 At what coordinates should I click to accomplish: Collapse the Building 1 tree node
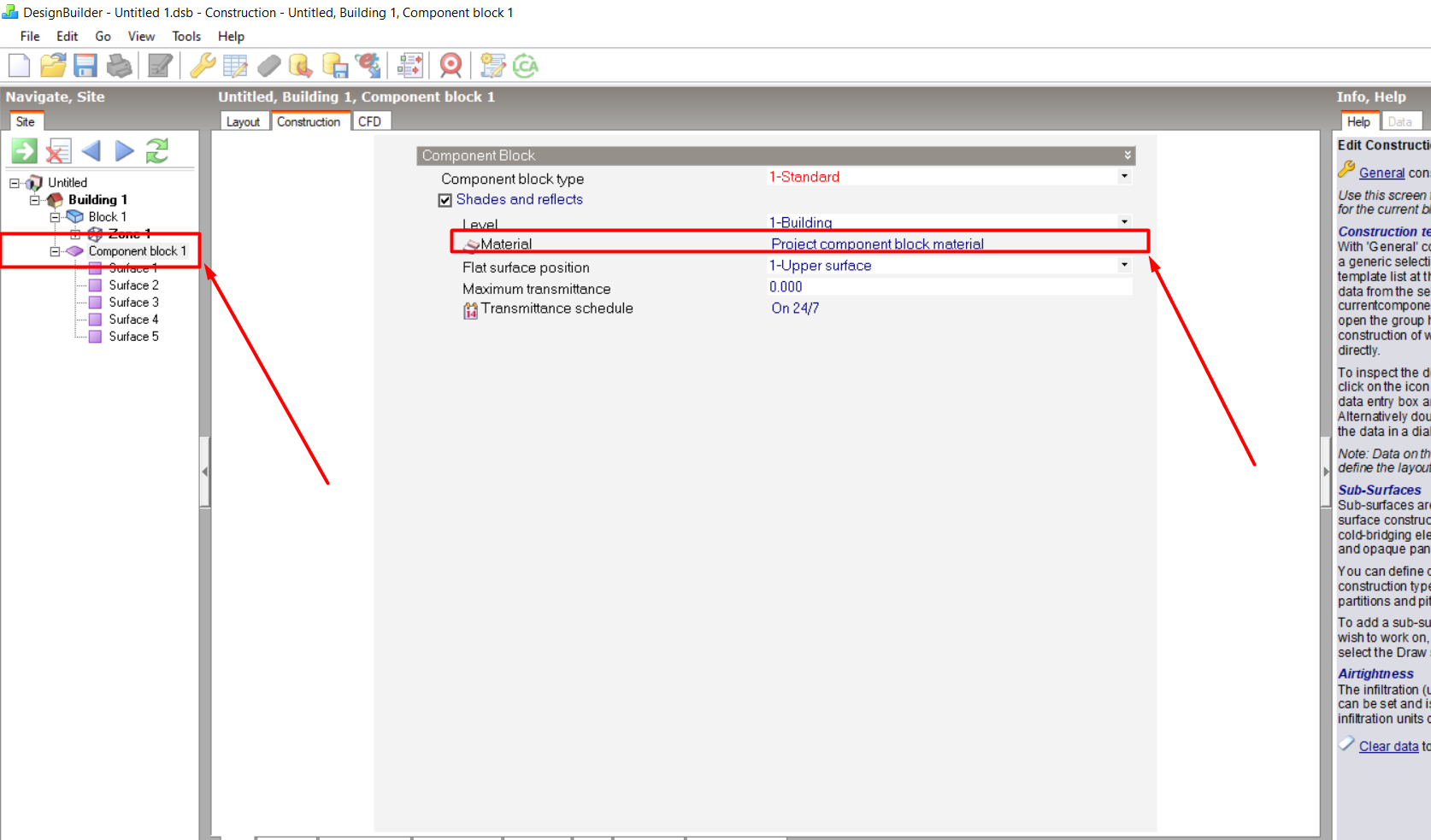[x=34, y=200]
